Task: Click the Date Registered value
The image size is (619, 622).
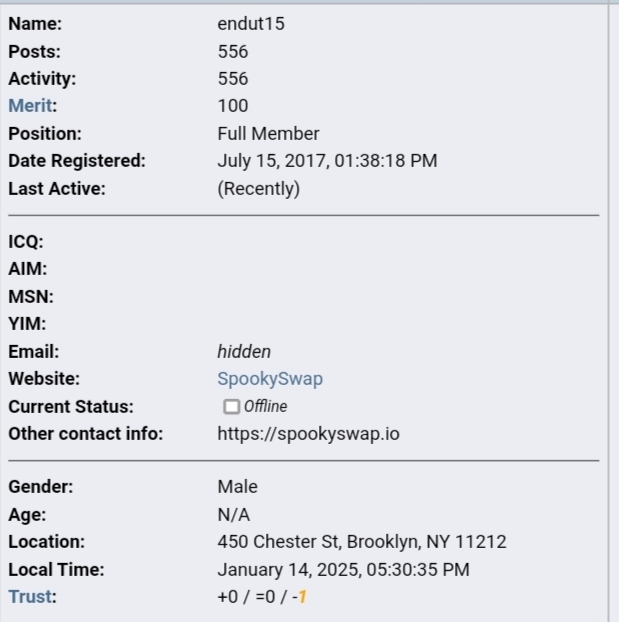Action: click(327, 161)
